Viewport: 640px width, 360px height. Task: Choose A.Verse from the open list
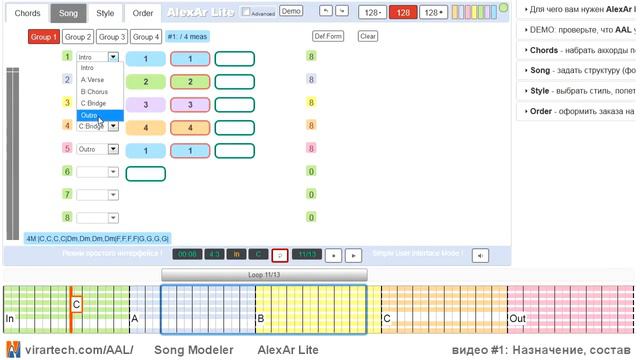point(100,80)
